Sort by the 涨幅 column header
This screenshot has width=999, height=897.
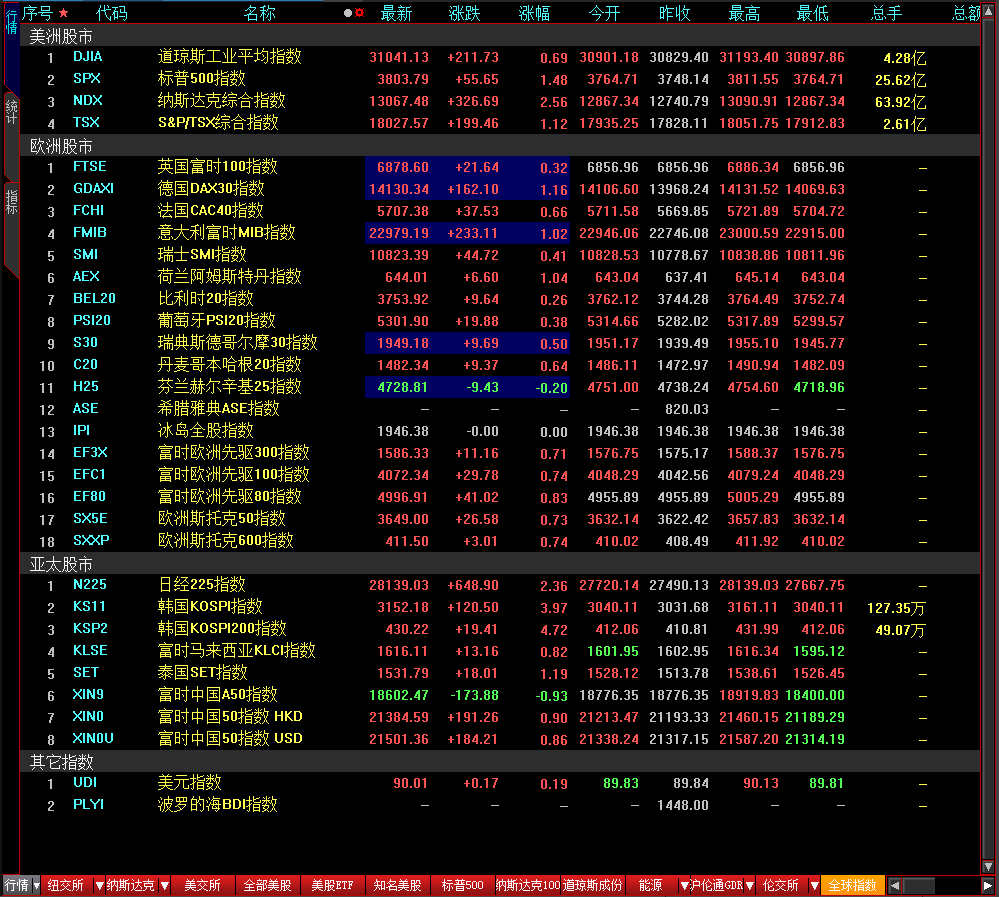click(534, 13)
